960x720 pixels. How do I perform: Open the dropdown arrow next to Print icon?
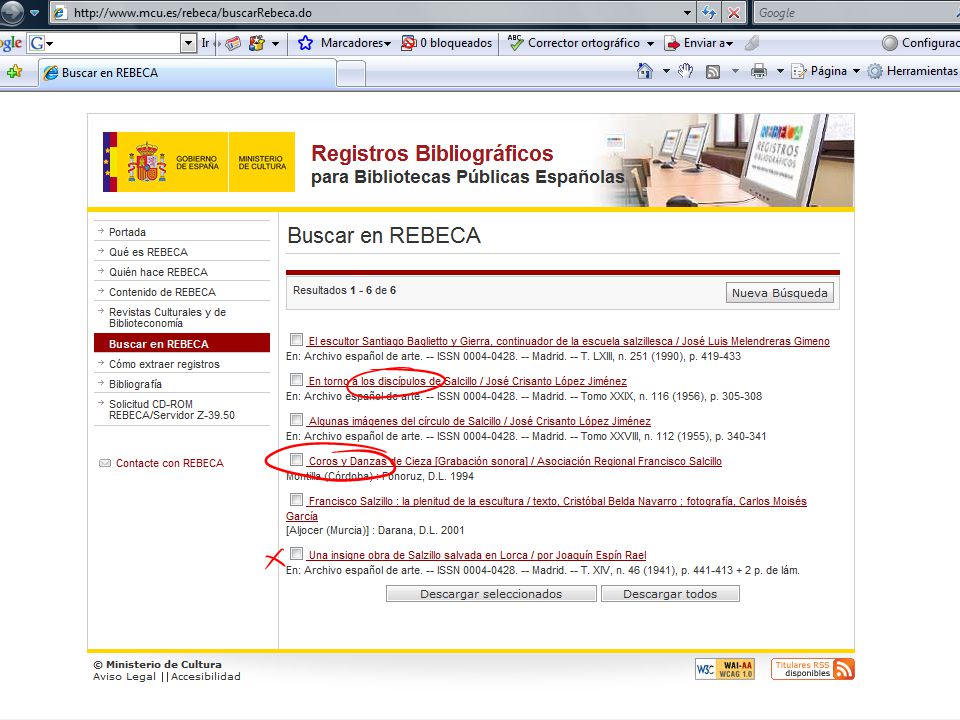pos(780,72)
